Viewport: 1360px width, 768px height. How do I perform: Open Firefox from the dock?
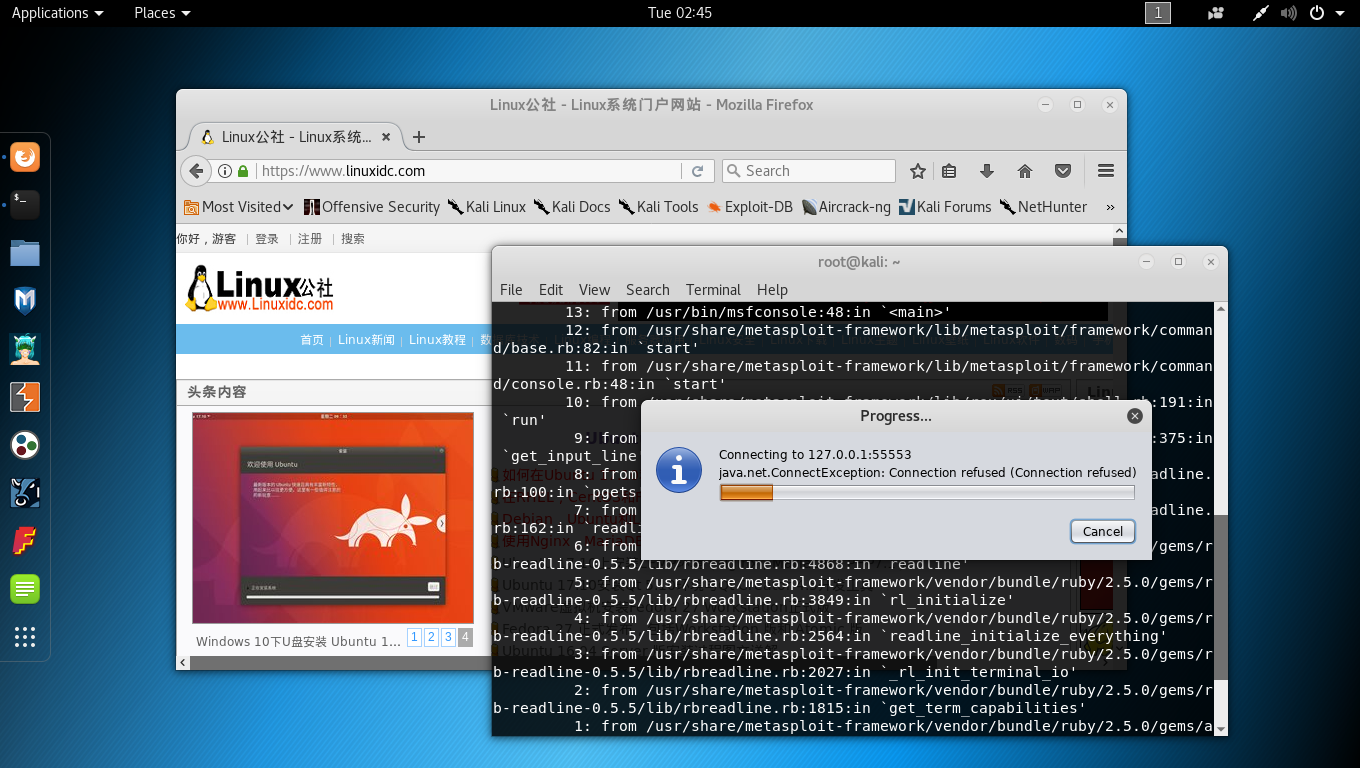[x=25, y=157]
